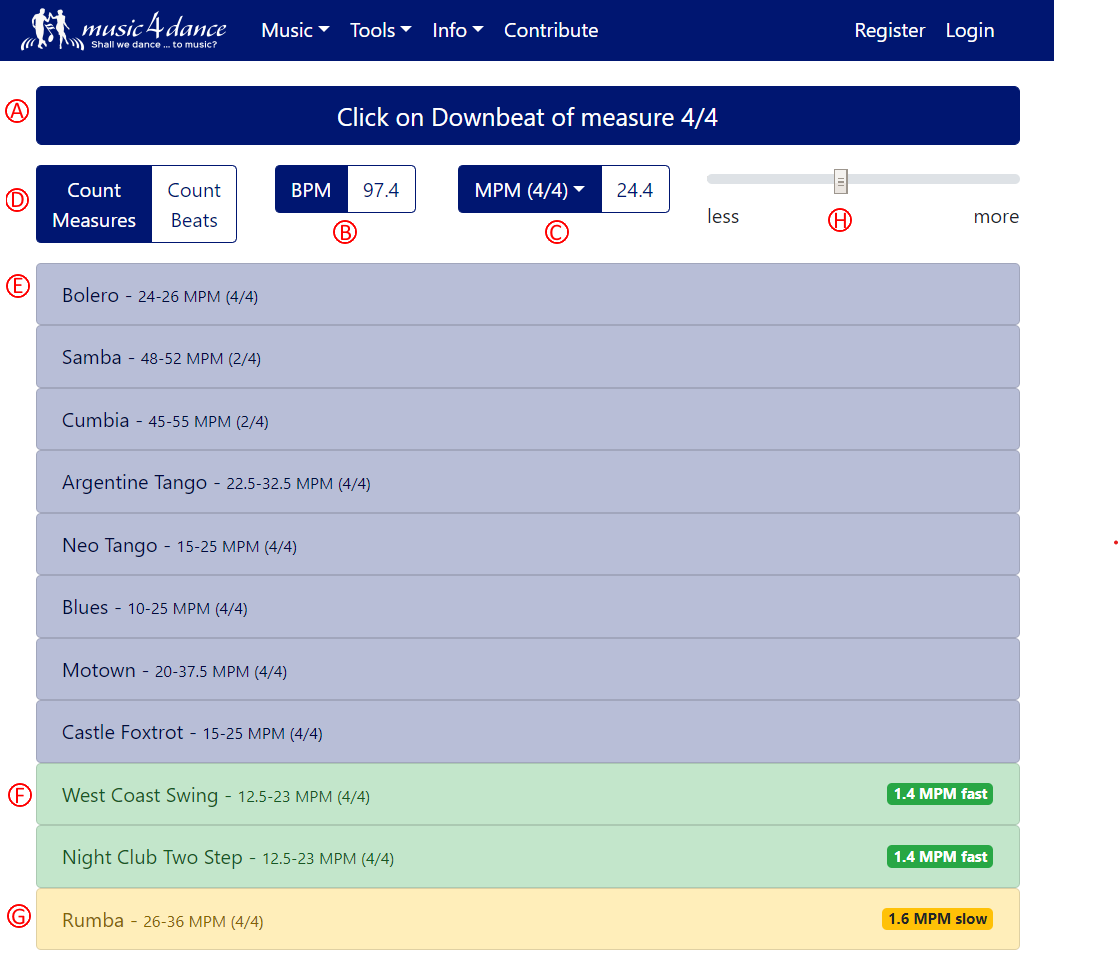Click the MPM value field 24.4
Screen dimensions: 1119x962
(635, 190)
